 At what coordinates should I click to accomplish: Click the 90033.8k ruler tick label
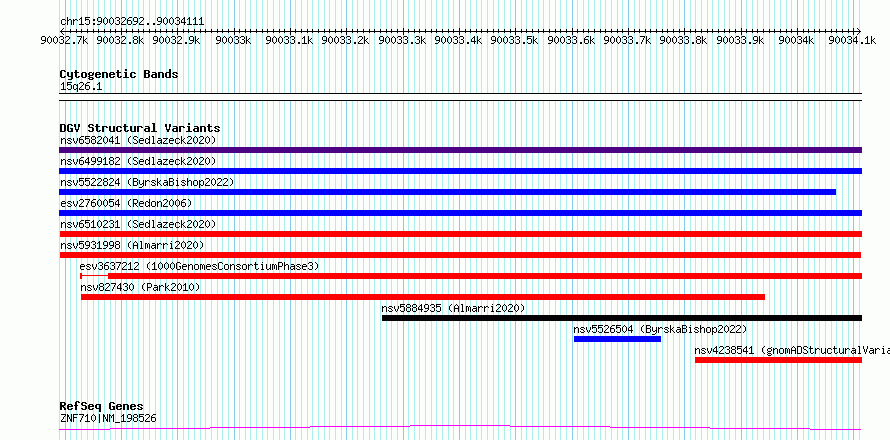pyautogui.click(x=684, y=40)
